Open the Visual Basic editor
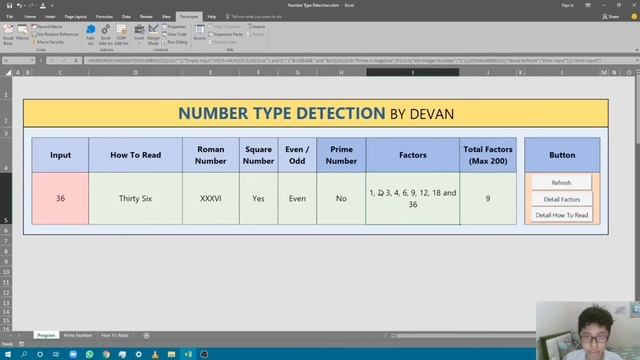This screenshot has width=640, height=360. tap(8, 34)
